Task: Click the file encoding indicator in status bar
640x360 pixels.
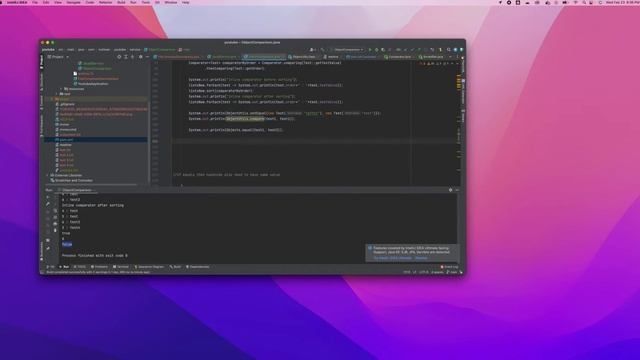Action: (x=424, y=272)
